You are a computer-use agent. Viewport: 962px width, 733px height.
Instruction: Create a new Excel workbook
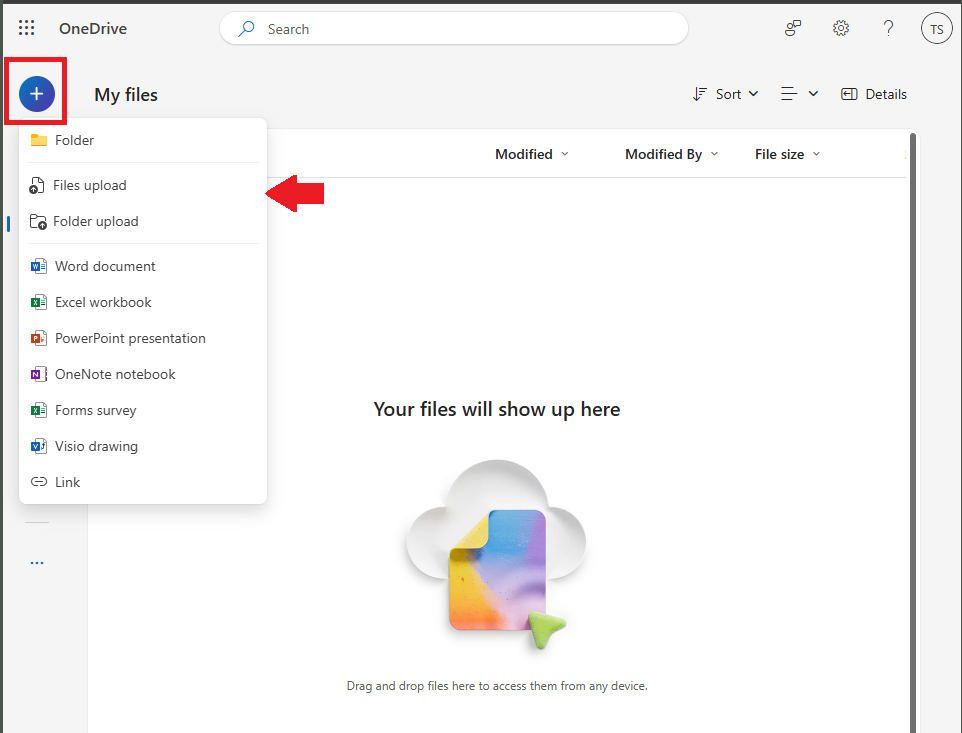(103, 301)
